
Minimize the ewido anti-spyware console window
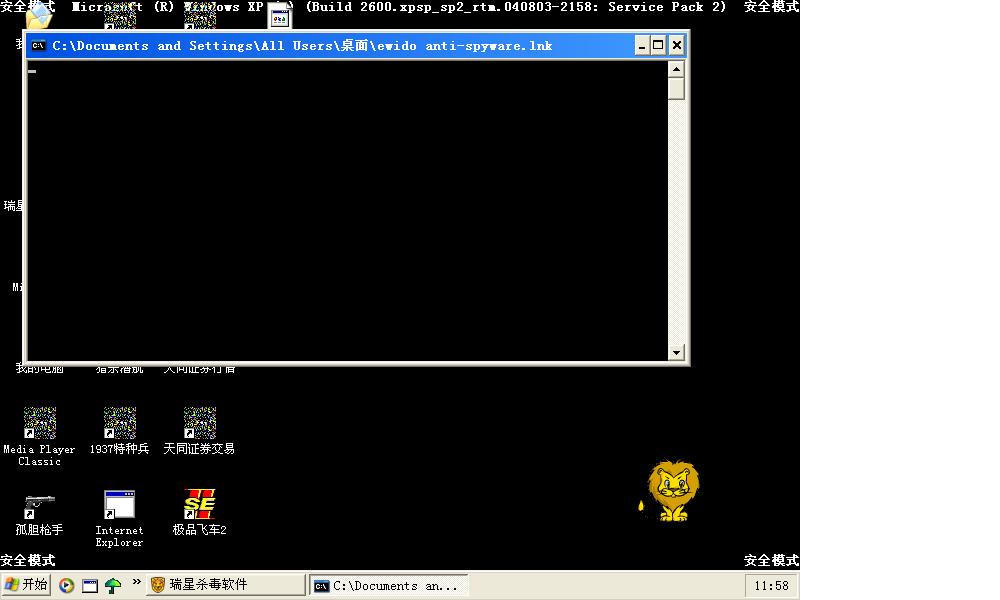(x=642, y=45)
